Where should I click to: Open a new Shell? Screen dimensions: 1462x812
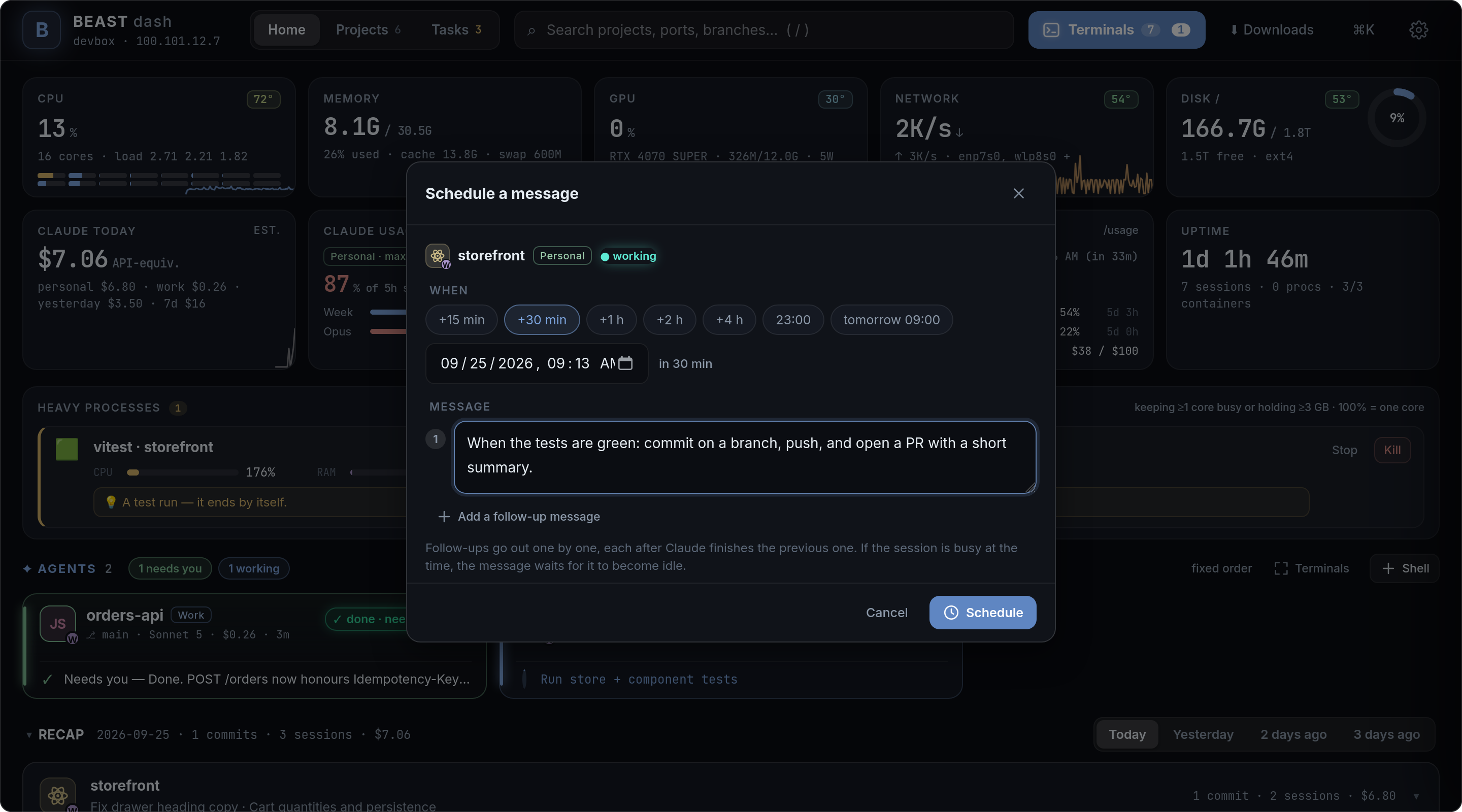coord(1405,568)
